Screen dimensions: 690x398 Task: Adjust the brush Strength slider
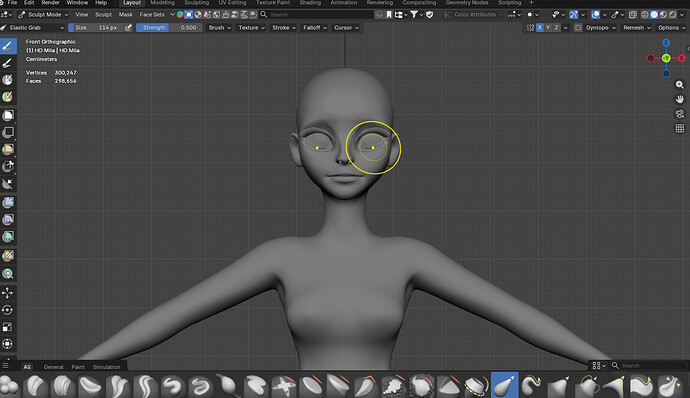click(169, 28)
